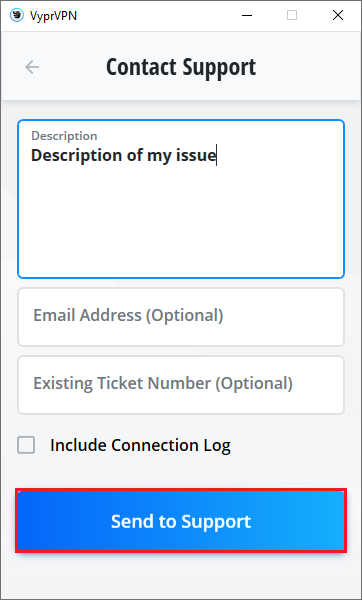Viewport: 362px width, 600px height.
Task: Go back using the left arrow icon
Action: coord(32,67)
